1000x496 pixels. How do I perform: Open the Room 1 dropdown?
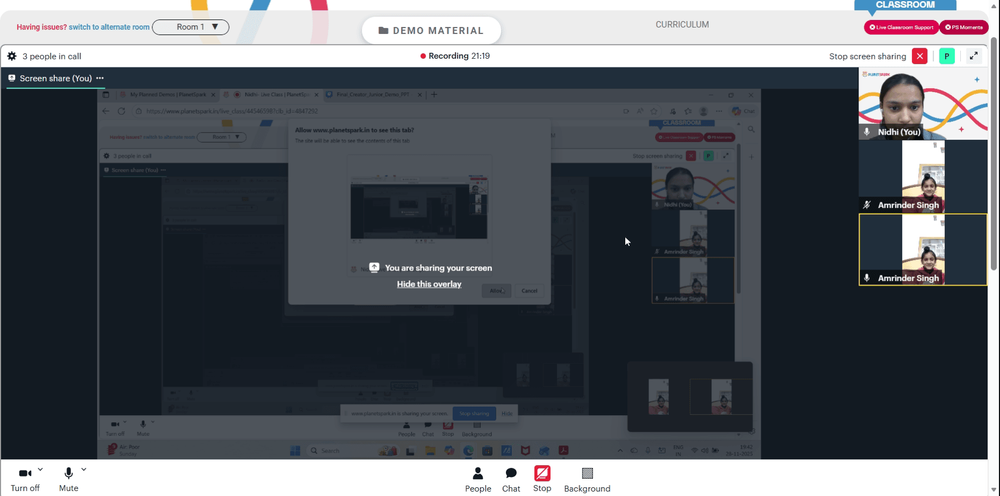(x=191, y=27)
